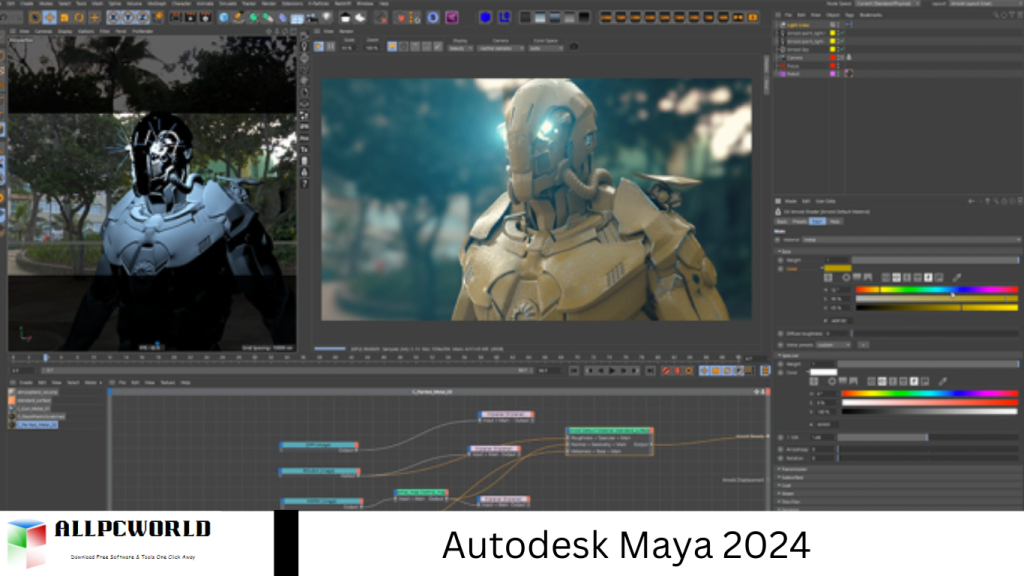Click the Autokeying button in timeline
The width and height of the screenshot is (1024, 576).
(677, 371)
